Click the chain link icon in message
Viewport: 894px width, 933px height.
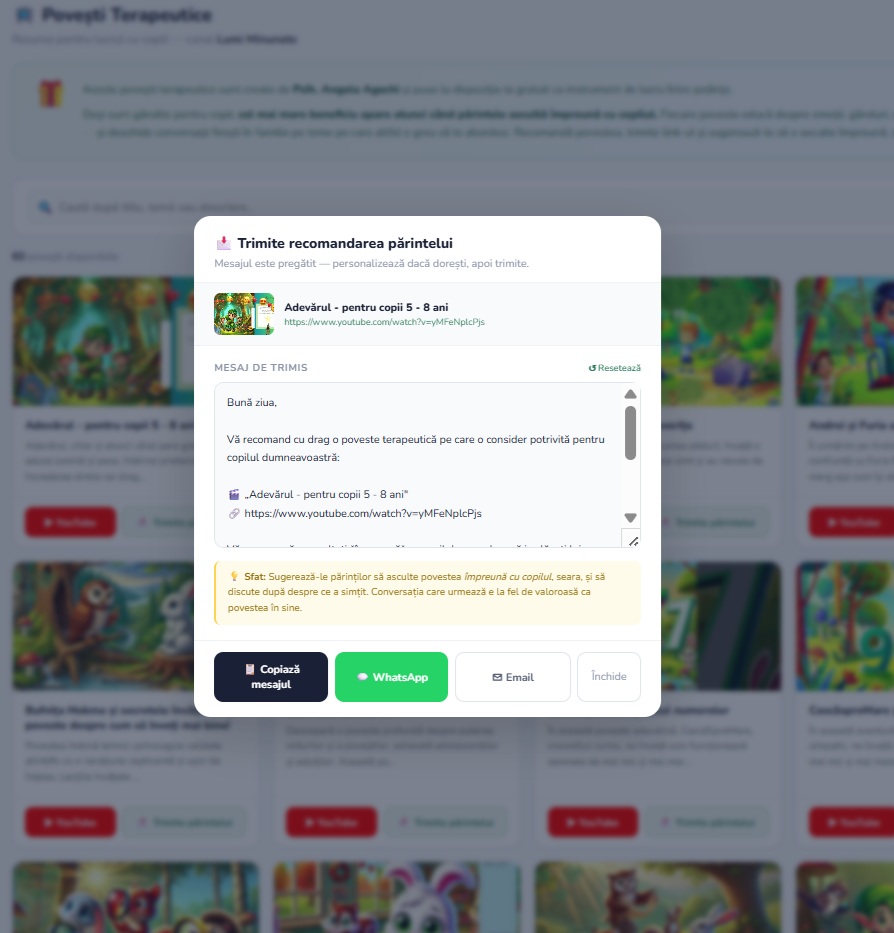tap(234, 514)
